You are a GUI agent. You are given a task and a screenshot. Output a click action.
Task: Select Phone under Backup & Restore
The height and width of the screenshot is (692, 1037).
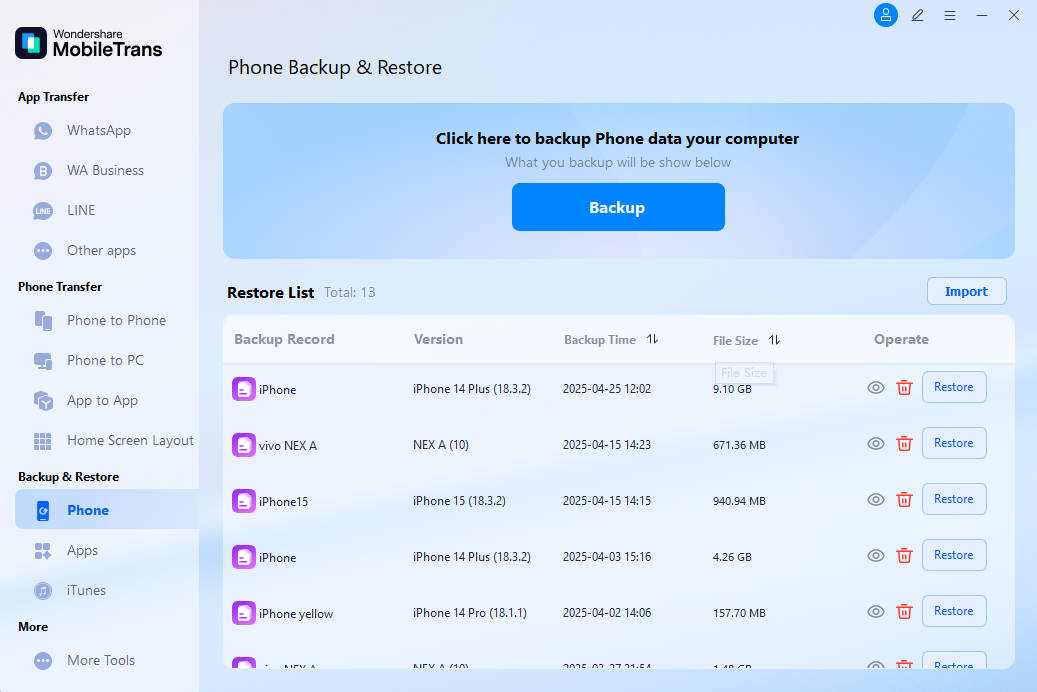click(x=106, y=510)
